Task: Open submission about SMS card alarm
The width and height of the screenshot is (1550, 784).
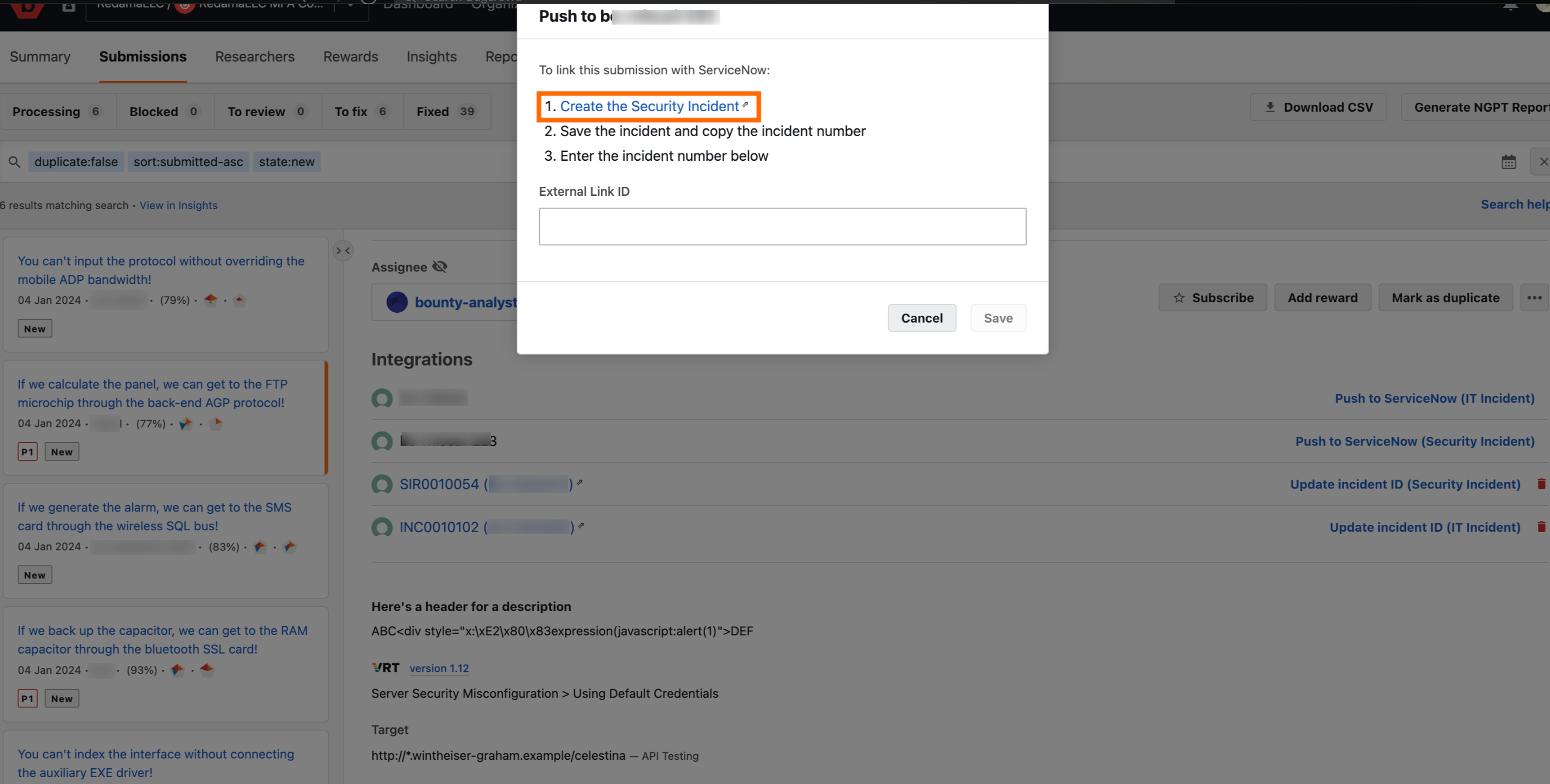Action: [x=154, y=516]
